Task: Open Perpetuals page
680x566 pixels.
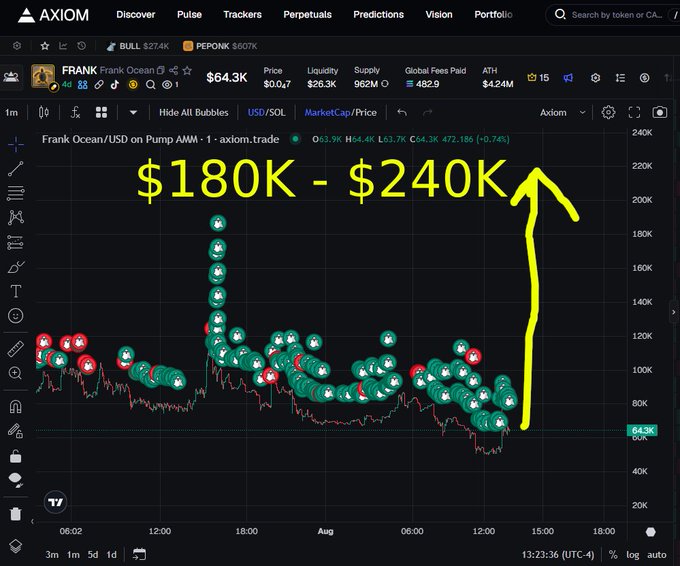Action: tap(307, 15)
